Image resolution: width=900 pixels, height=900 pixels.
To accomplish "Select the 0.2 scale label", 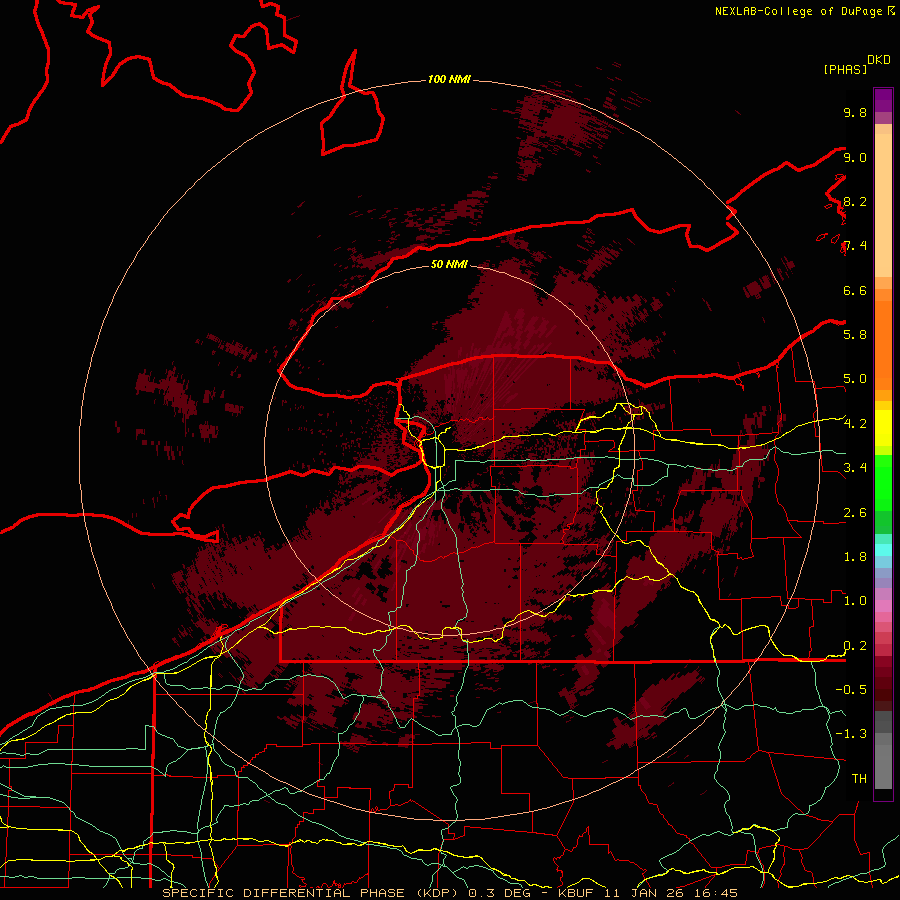I will tap(855, 646).
